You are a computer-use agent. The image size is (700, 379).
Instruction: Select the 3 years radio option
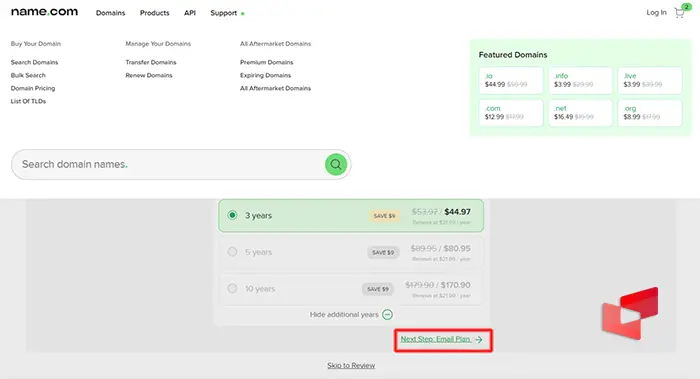coord(232,215)
